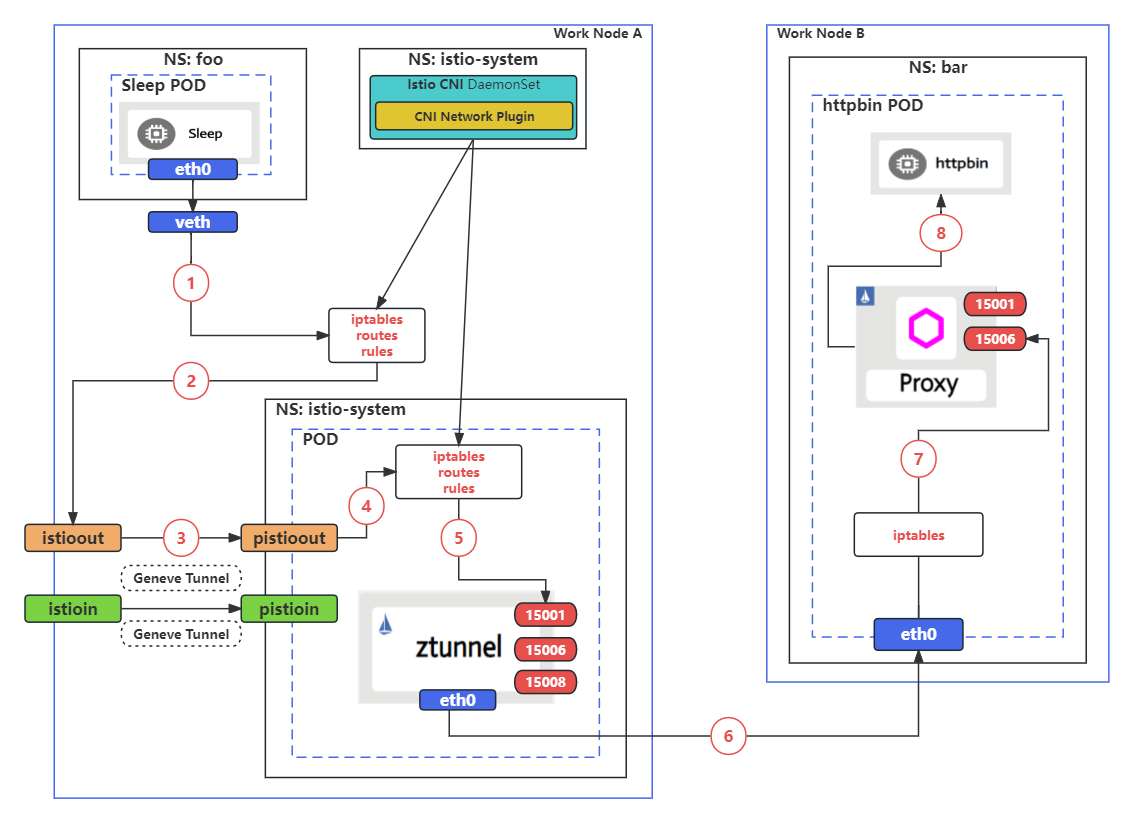Select the Sleep container chip icon

coord(155,131)
